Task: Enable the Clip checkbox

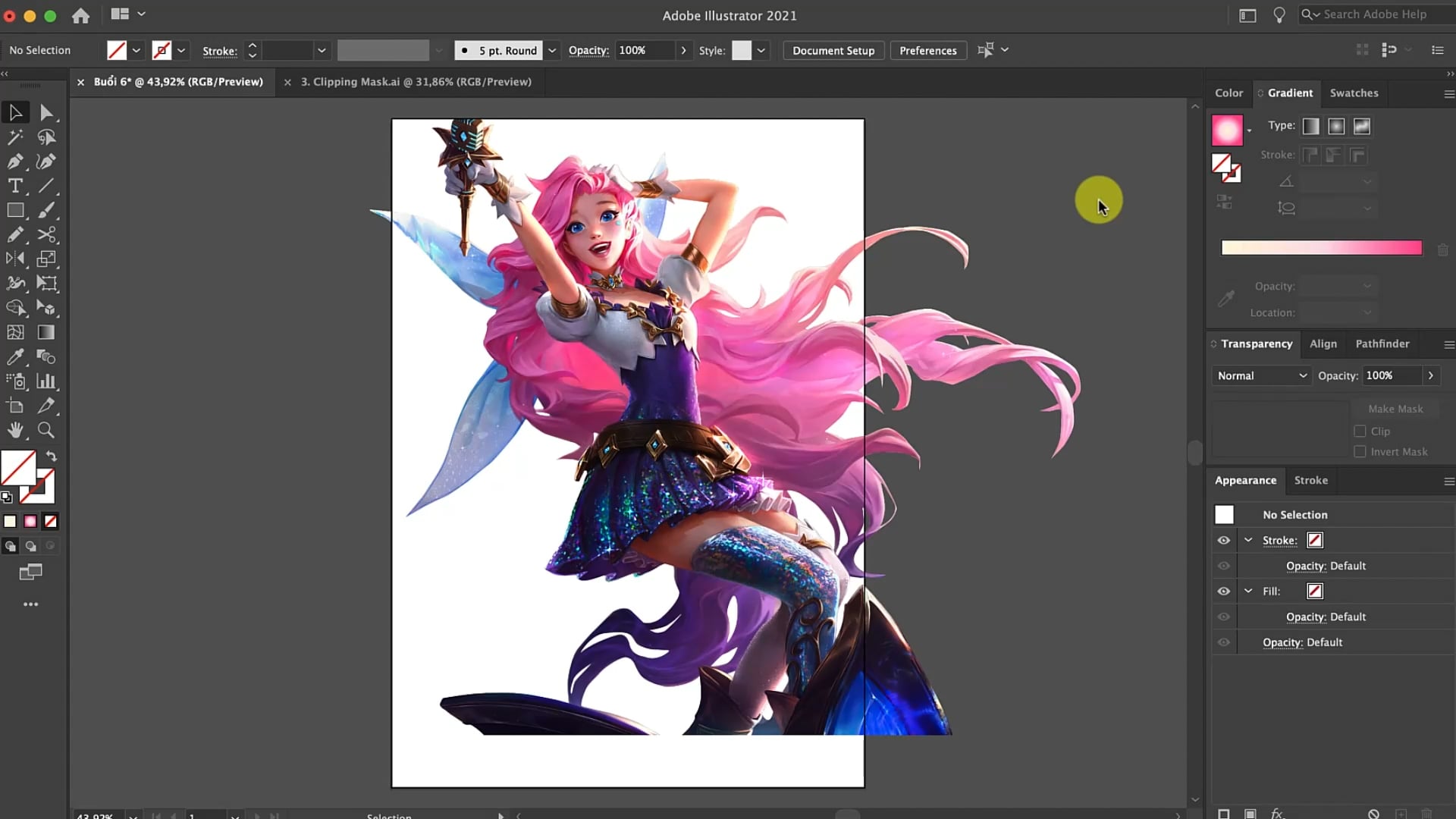Action: pos(1360,431)
